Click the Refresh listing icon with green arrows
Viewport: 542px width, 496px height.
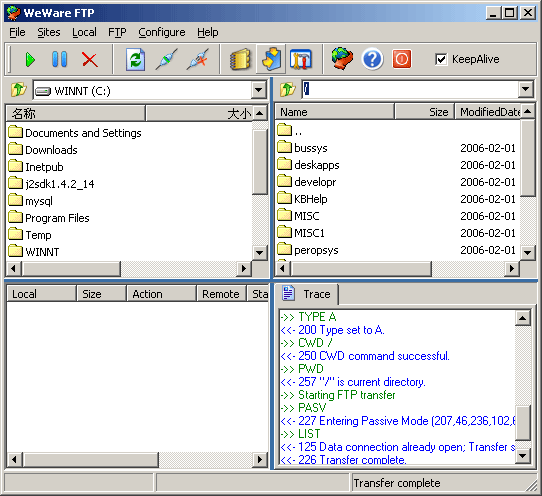(136, 59)
